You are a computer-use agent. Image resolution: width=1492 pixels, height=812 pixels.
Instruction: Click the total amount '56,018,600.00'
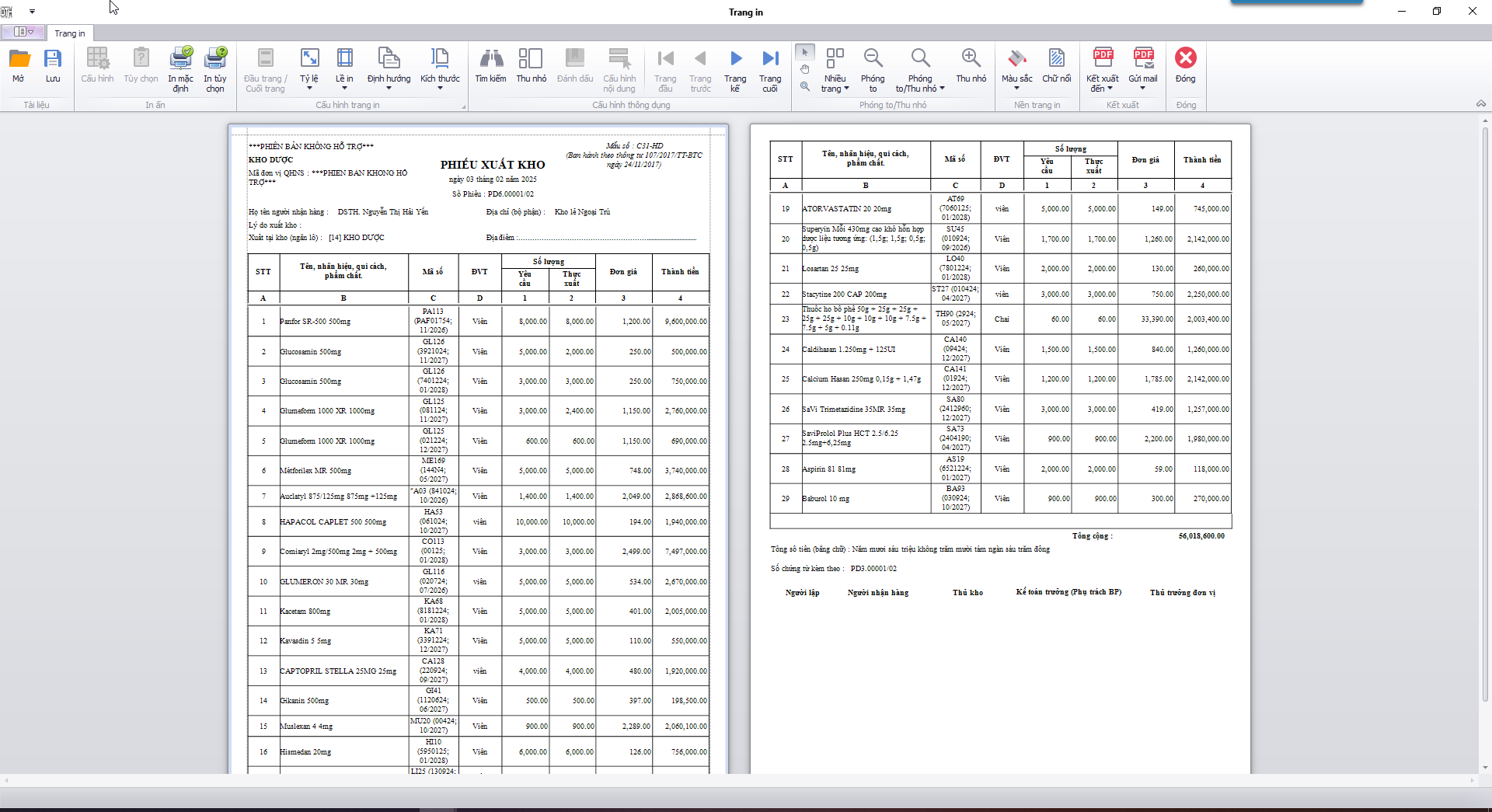(x=1201, y=536)
